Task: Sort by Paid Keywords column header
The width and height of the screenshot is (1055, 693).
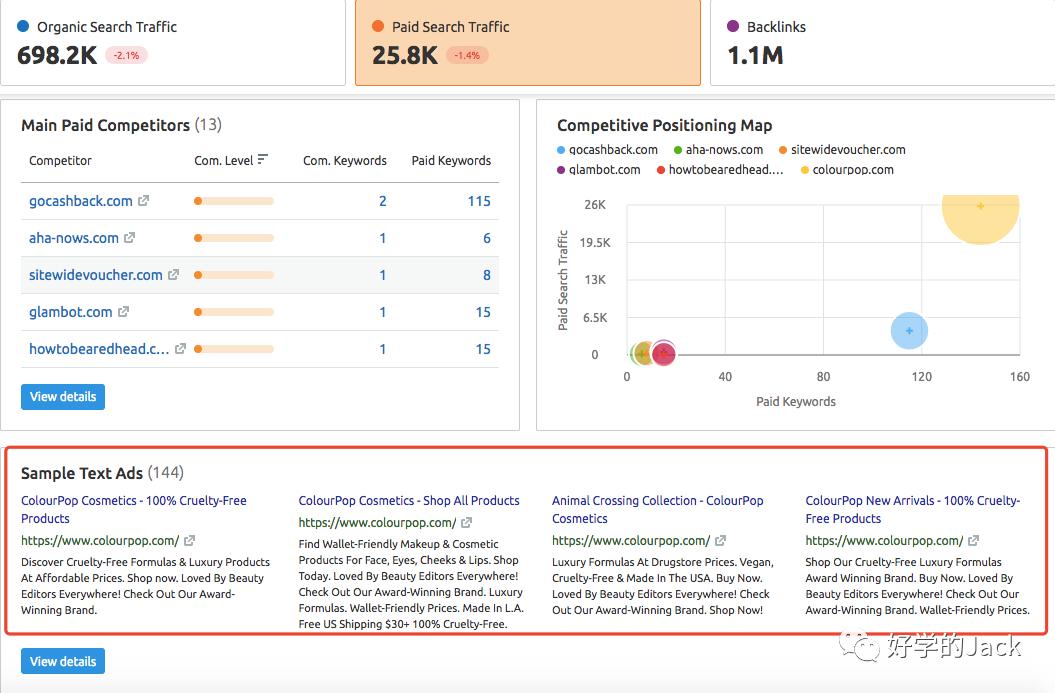Action: pyautogui.click(x=451, y=160)
